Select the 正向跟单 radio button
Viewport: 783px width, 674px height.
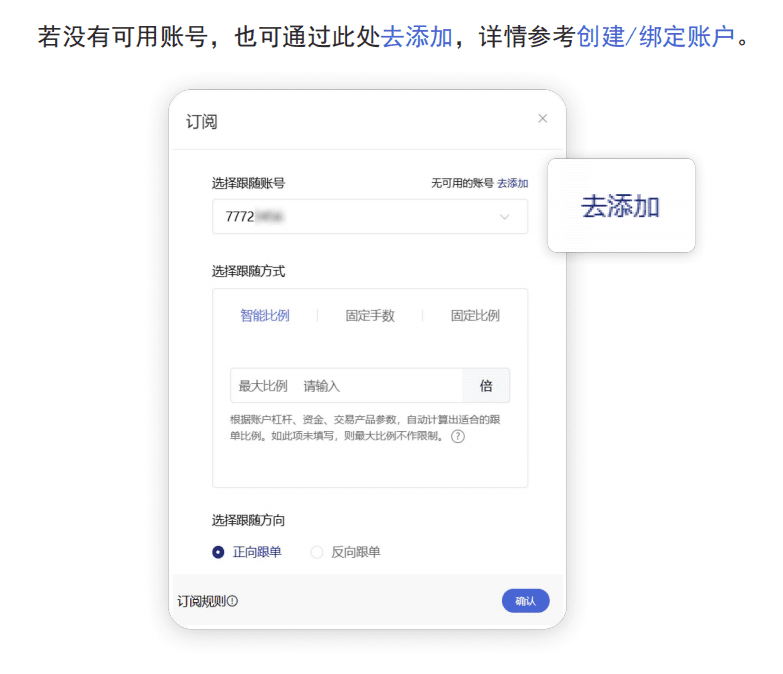point(218,552)
